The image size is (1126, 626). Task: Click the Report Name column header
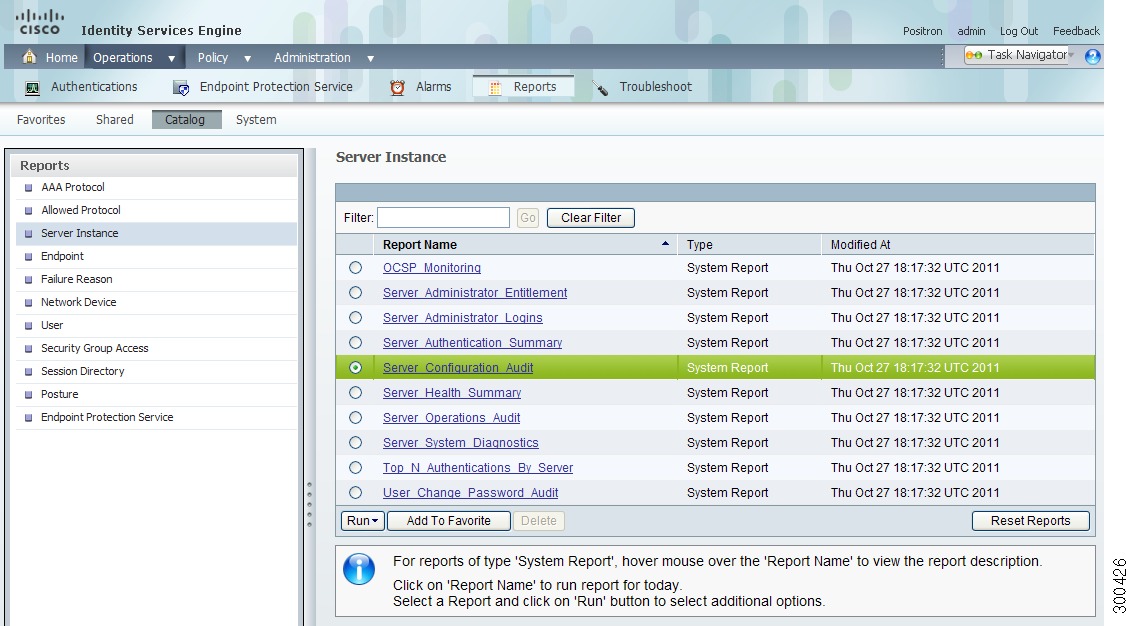[525, 244]
